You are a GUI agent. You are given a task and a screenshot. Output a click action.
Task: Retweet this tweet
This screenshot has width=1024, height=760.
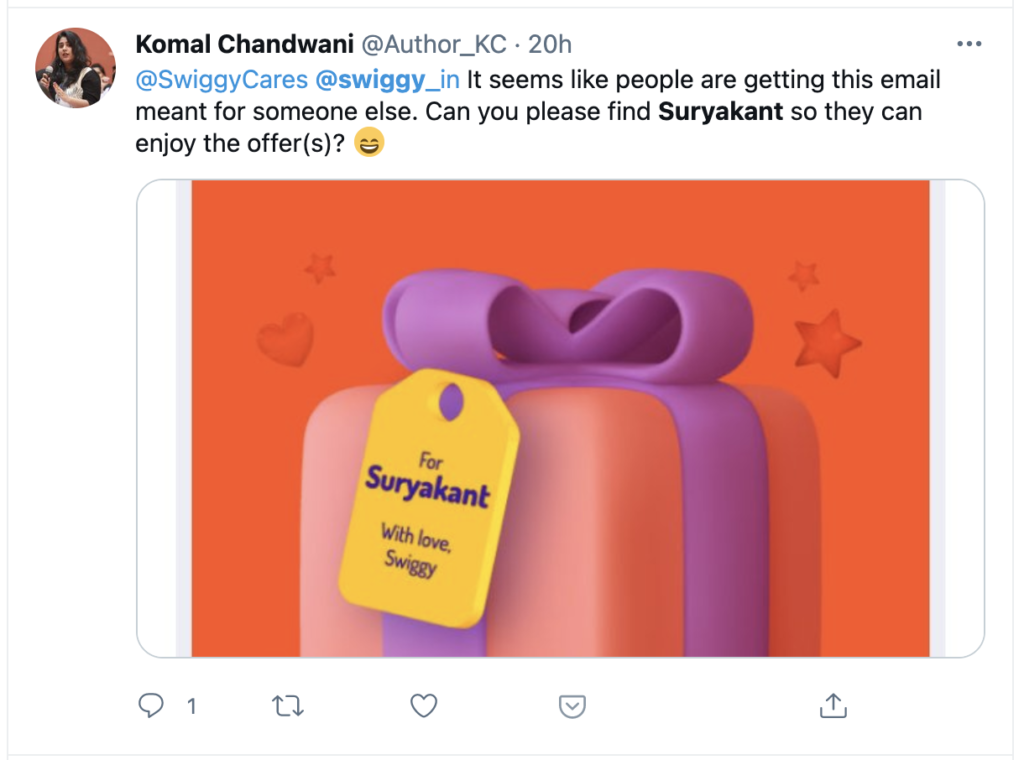[x=287, y=706]
